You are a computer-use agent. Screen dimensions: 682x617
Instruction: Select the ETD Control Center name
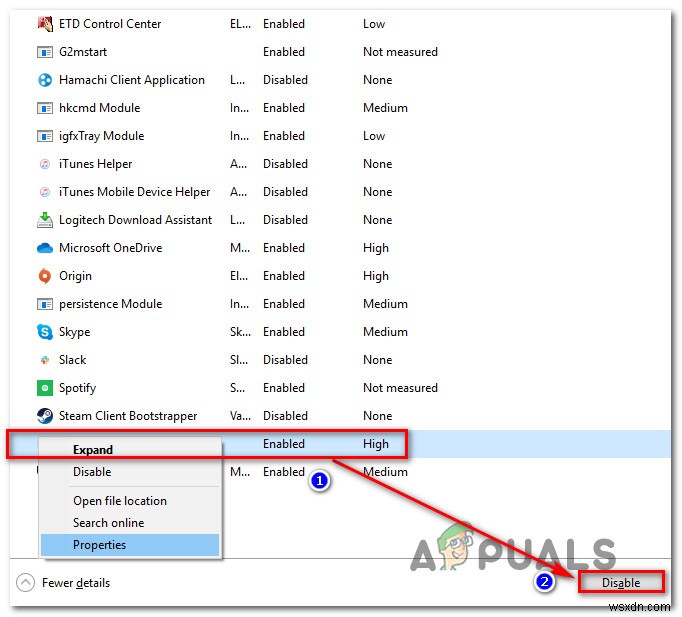pyautogui.click(x=110, y=24)
